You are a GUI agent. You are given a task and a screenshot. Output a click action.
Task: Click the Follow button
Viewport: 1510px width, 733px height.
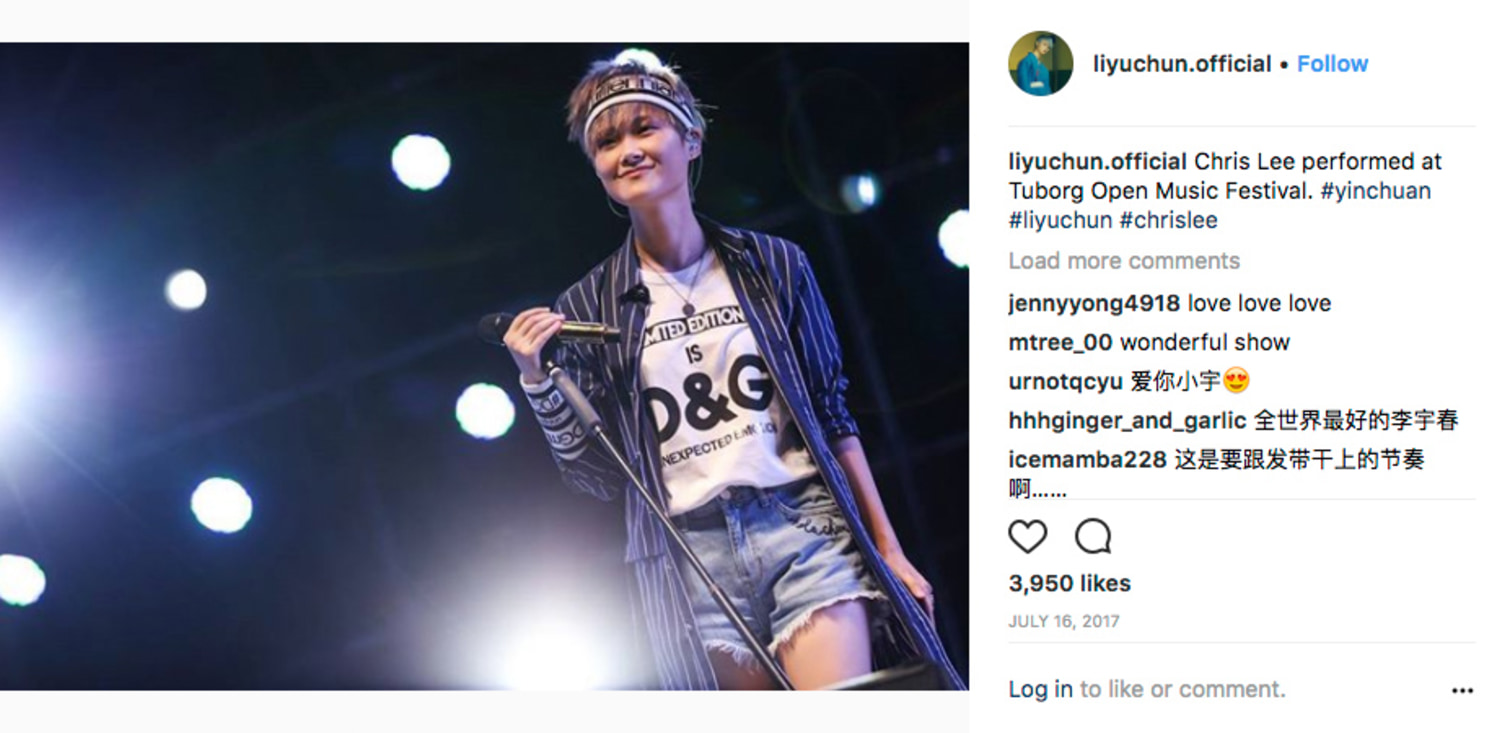tap(1332, 64)
